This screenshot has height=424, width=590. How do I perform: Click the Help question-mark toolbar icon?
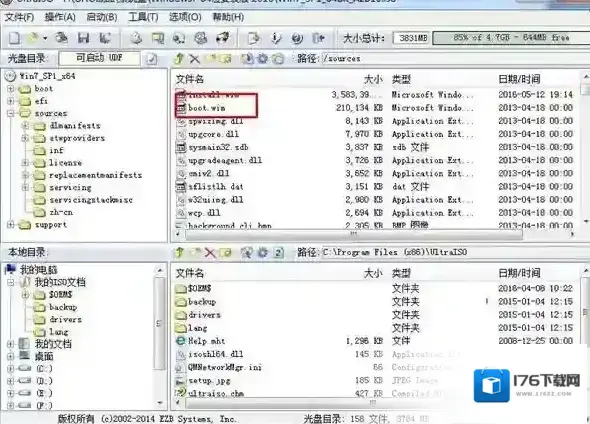(297, 38)
